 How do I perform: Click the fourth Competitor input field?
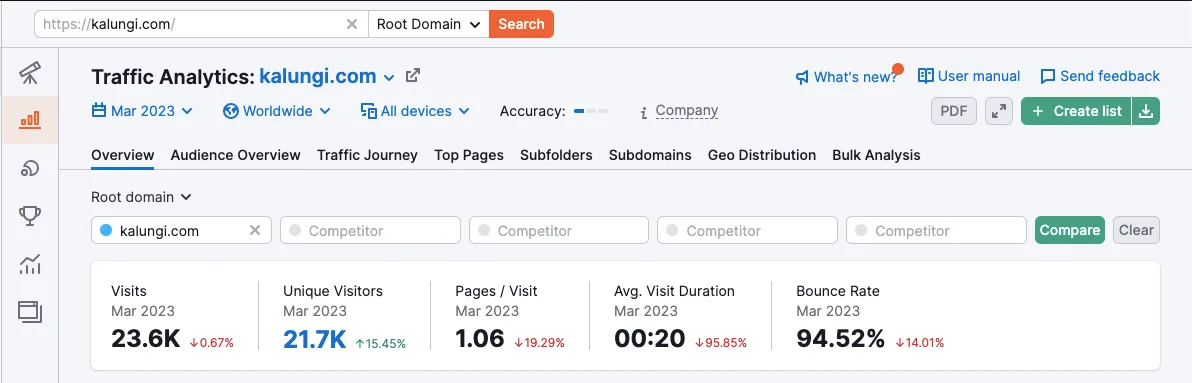[937, 230]
